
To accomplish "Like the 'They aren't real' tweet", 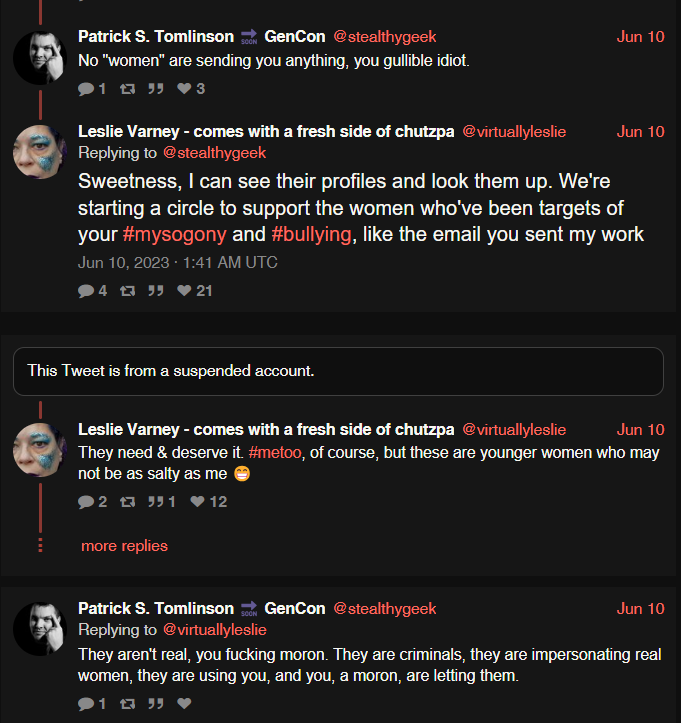I will coord(184,703).
